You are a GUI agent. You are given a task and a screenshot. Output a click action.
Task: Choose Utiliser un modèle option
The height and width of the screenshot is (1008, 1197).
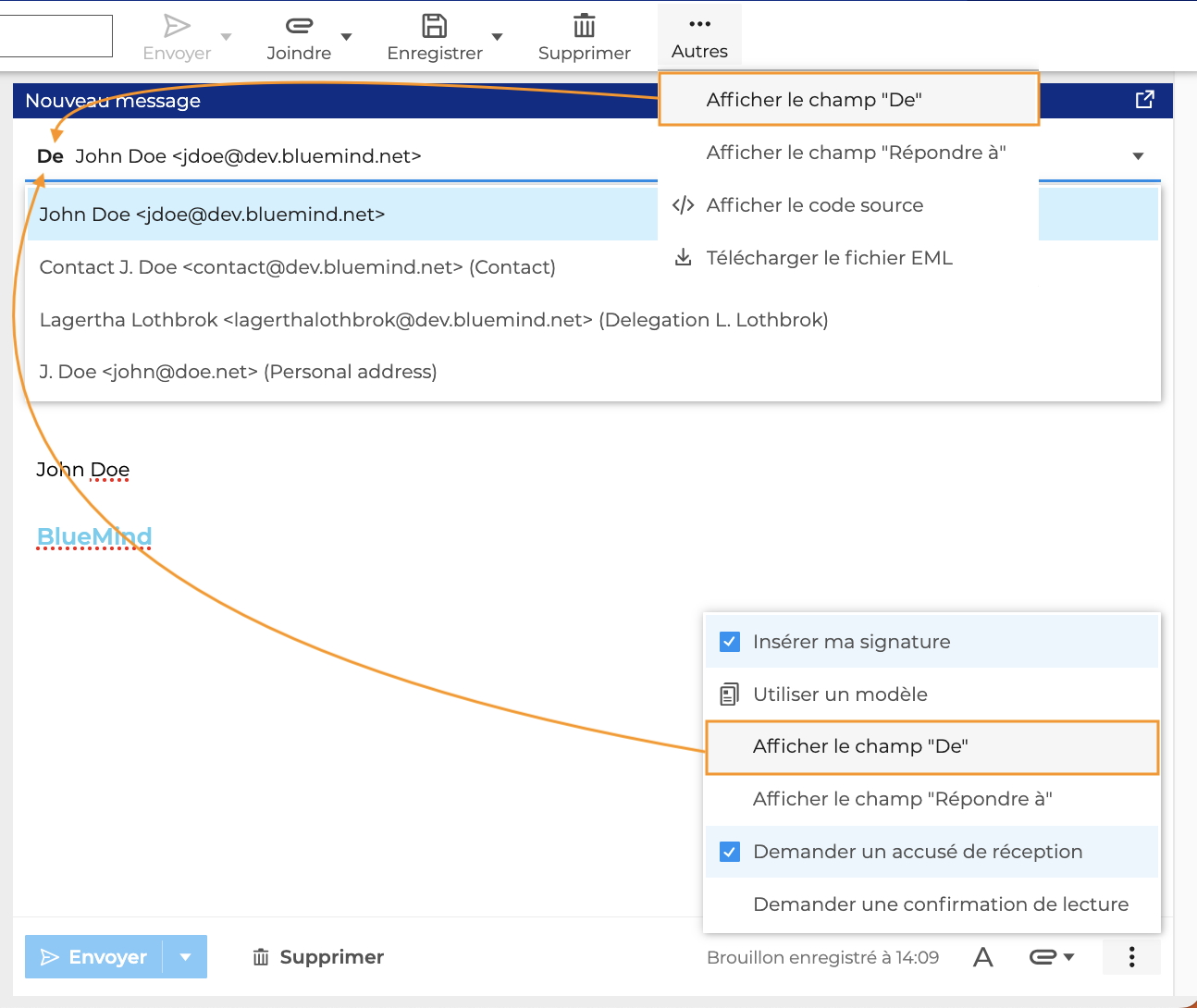(839, 695)
